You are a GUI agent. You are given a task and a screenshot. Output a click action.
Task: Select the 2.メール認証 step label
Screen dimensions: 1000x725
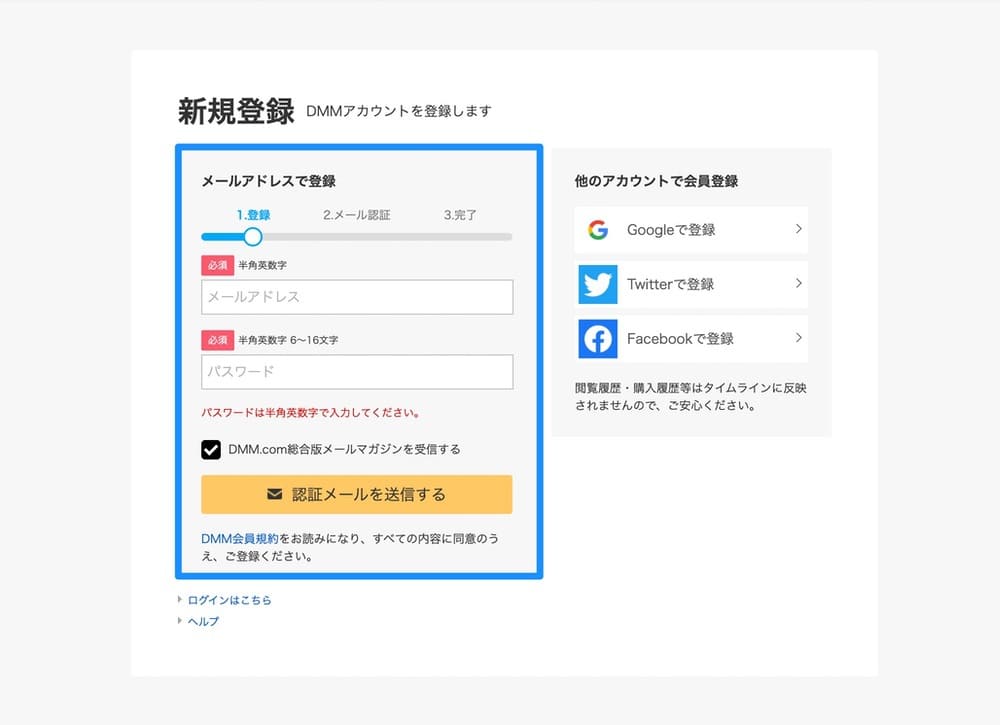tap(356, 215)
